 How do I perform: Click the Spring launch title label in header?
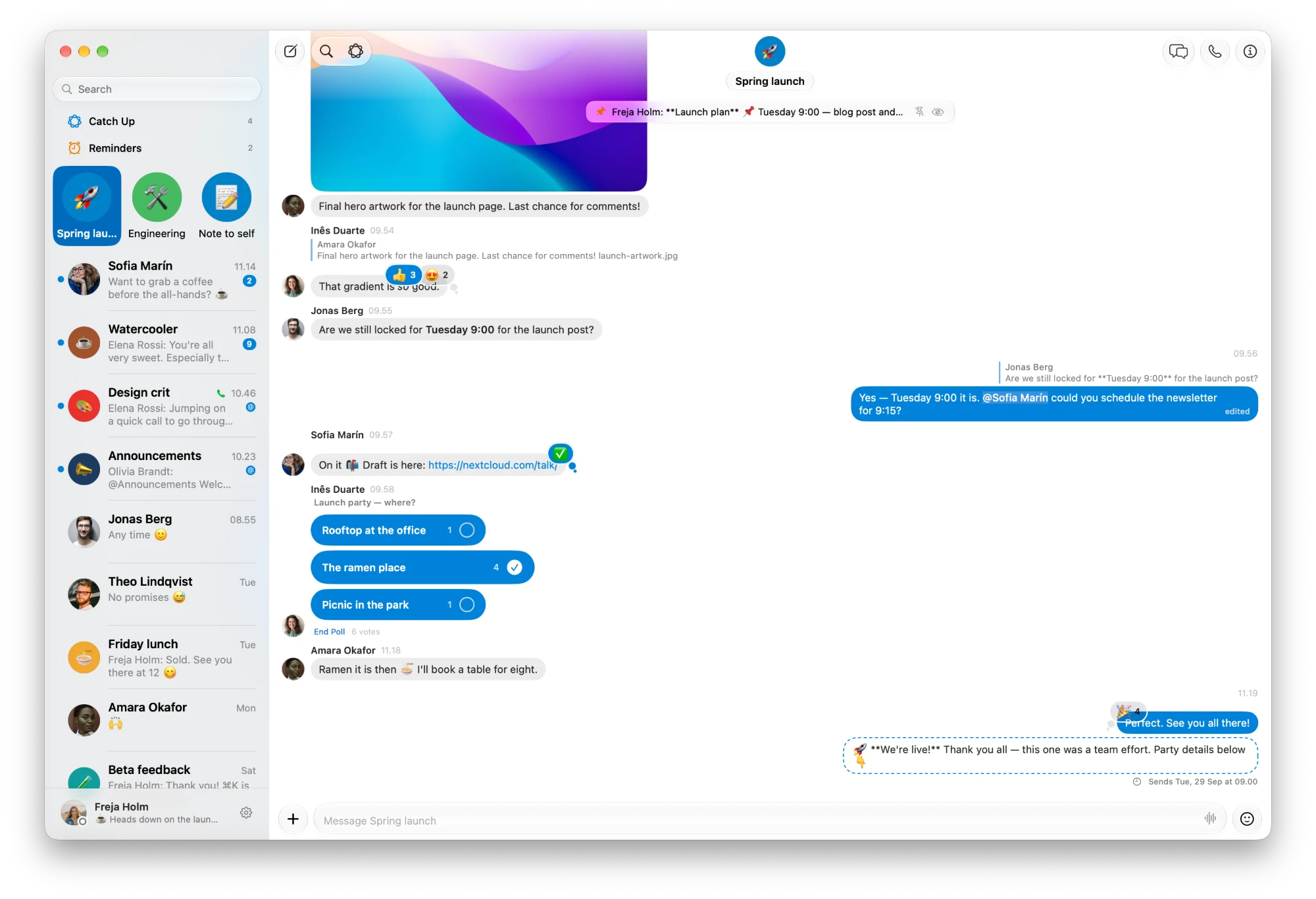770,82
